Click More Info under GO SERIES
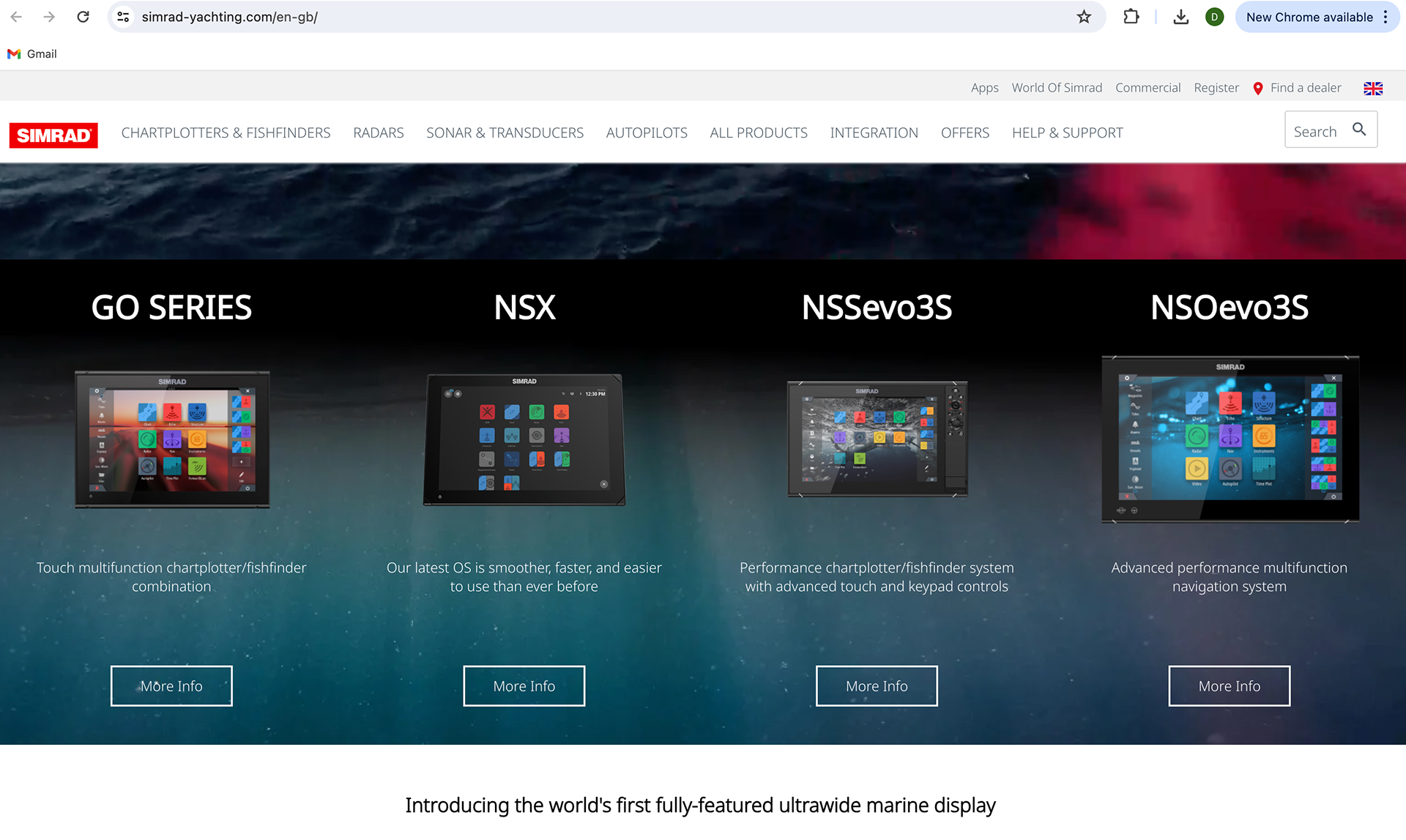 [171, 686]
